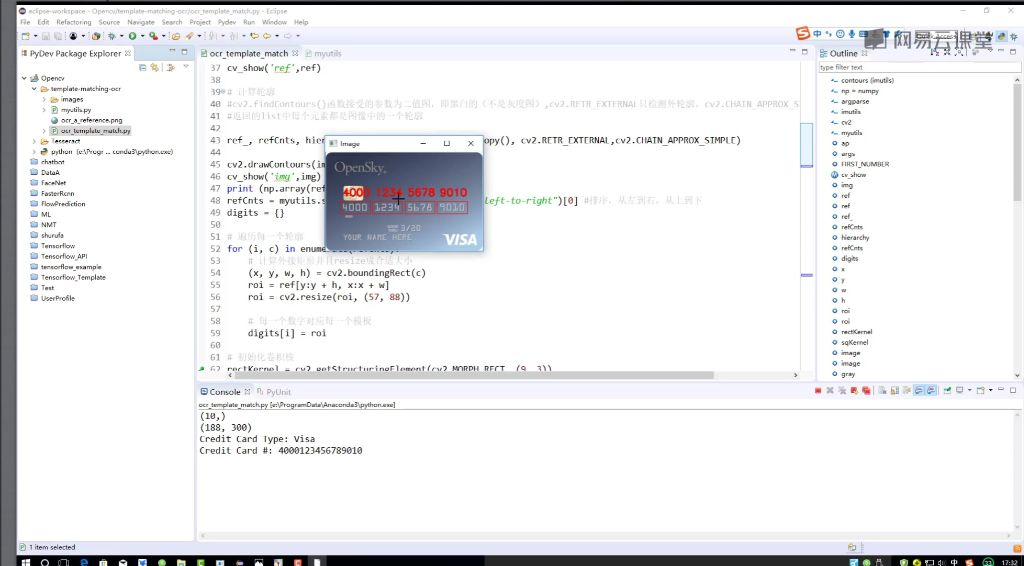
Task: Open the Open Console dropdown arrow
Action: coord(991,390)
